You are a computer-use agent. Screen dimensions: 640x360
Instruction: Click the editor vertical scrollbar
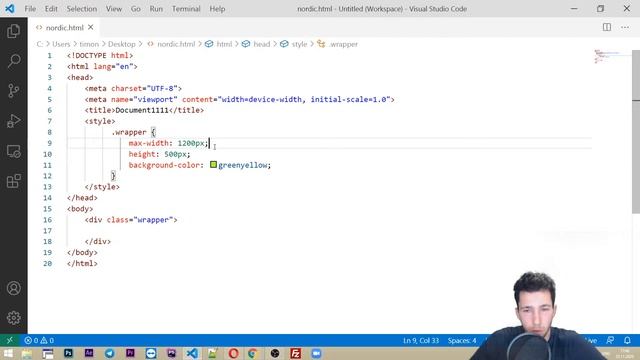tap(636, 131)
